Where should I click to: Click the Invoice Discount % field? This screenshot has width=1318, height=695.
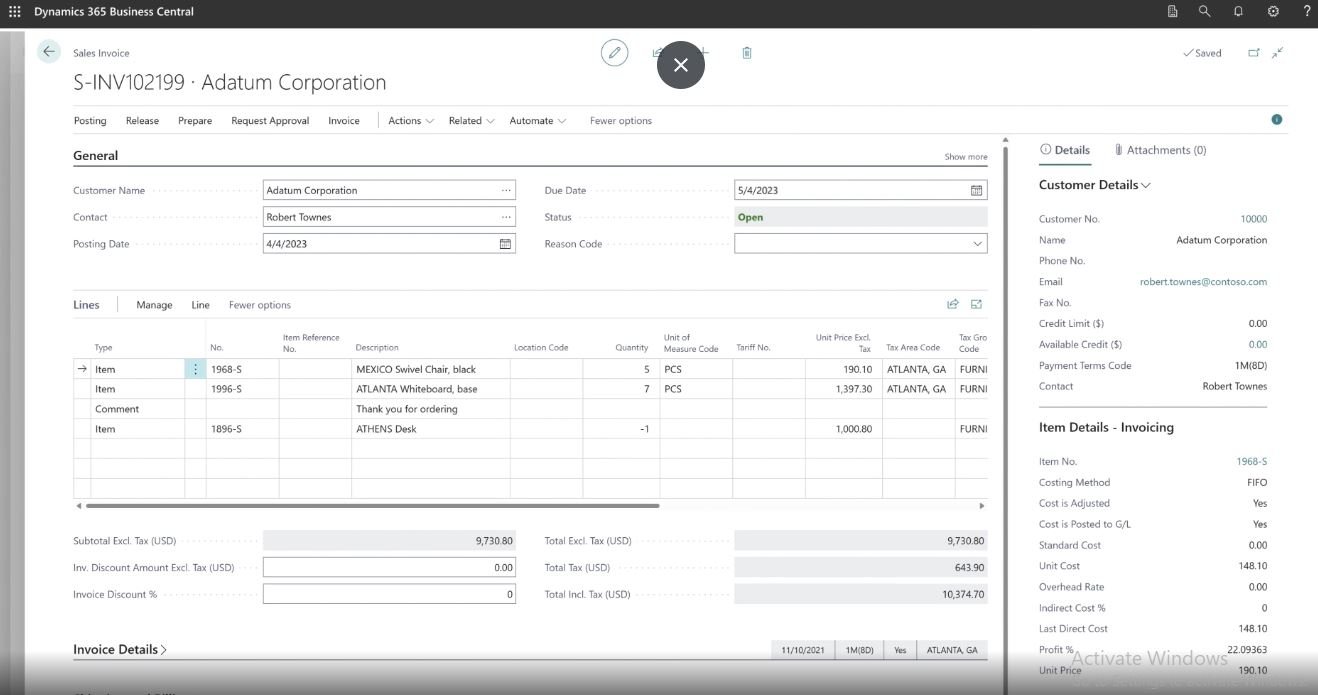tap(389, 594)
